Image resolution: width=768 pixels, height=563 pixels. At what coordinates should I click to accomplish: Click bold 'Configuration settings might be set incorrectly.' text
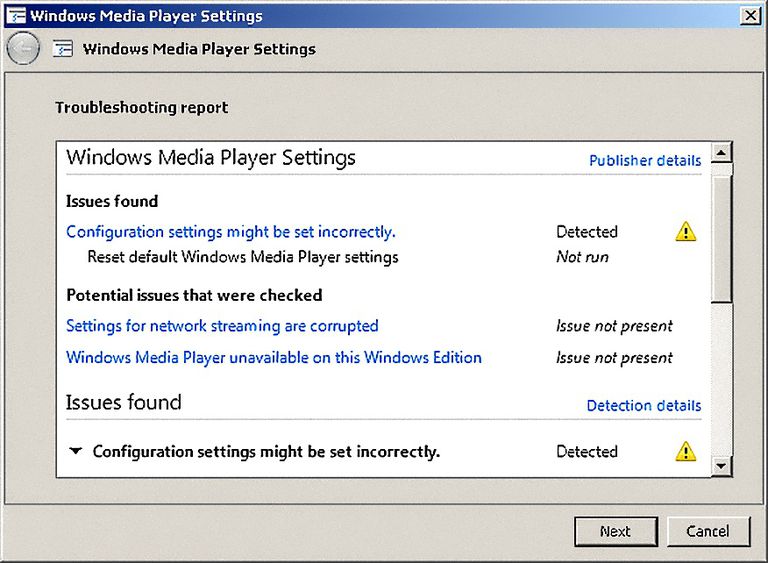266,451
